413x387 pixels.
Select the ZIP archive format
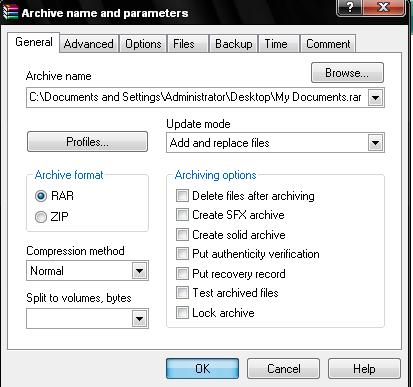52,217
